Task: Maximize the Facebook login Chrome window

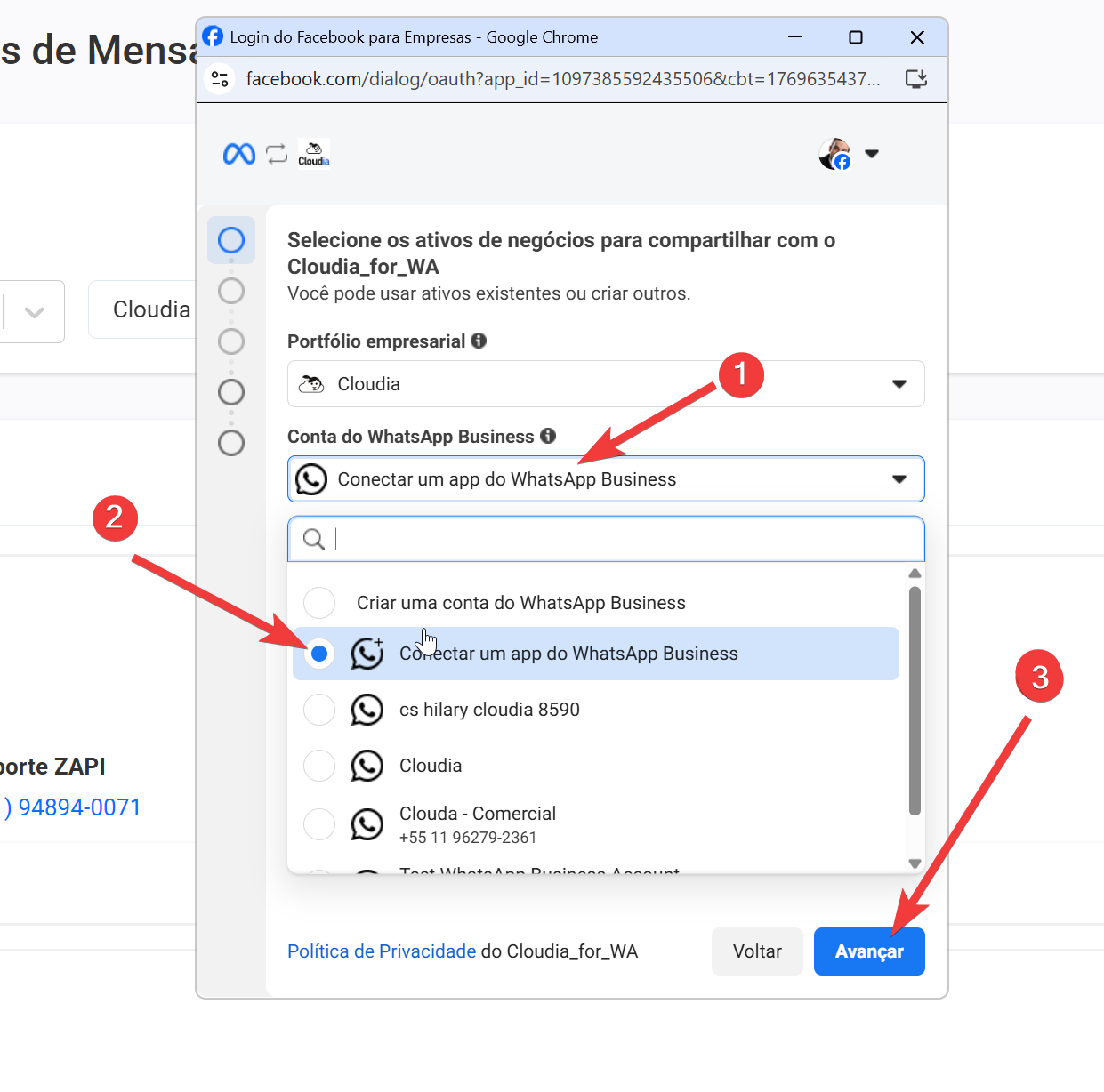Action: tap(856, 37)
